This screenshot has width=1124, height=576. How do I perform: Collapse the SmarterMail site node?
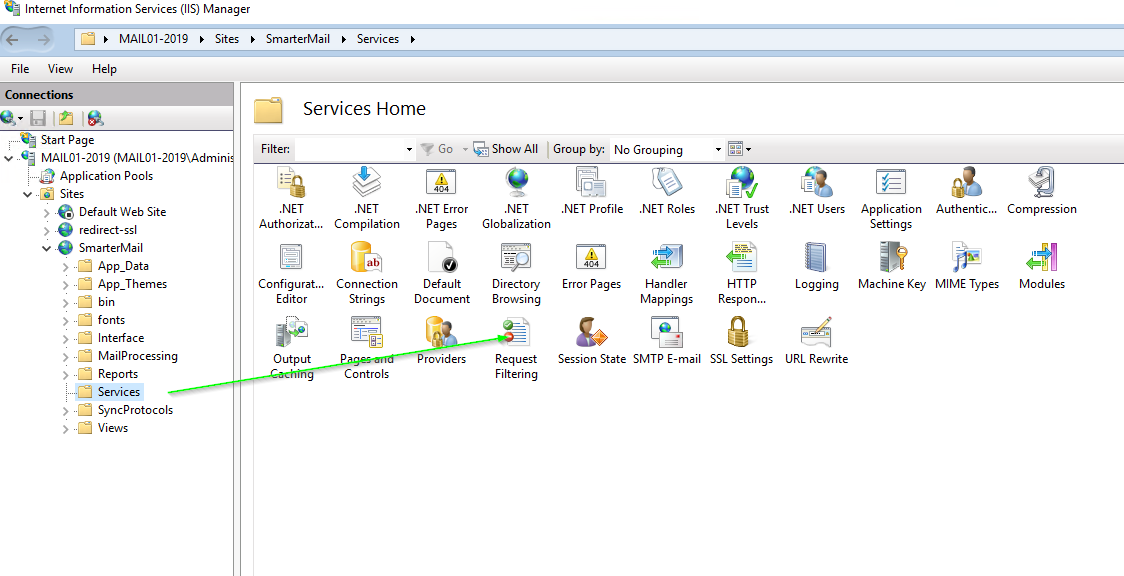click(x=47, y=248)
